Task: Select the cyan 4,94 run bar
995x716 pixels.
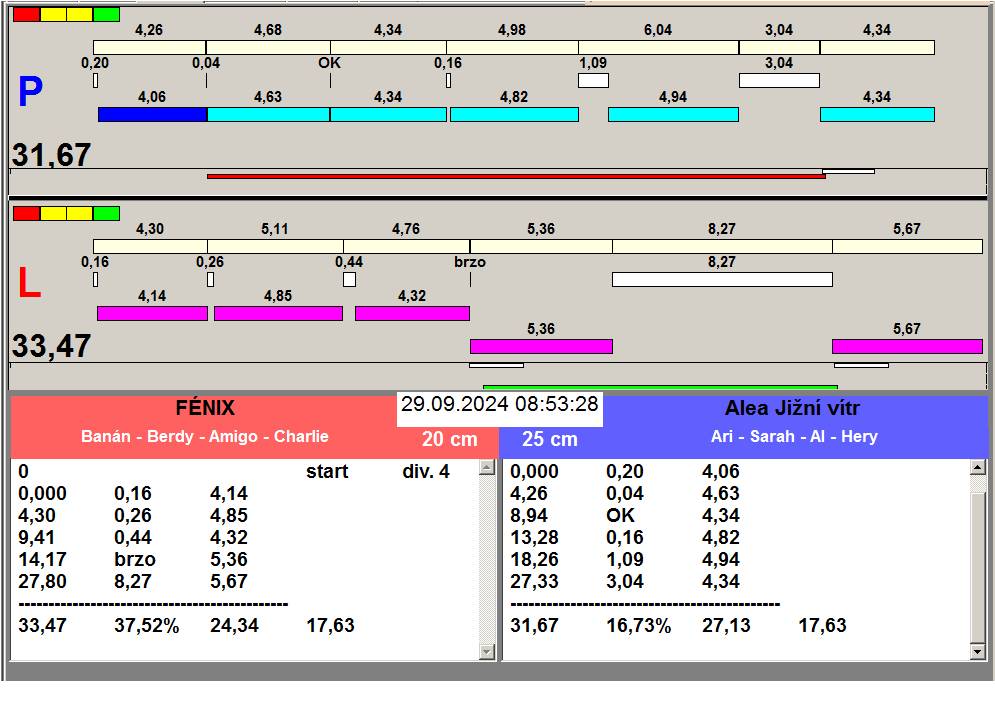Action: [673, 114]
